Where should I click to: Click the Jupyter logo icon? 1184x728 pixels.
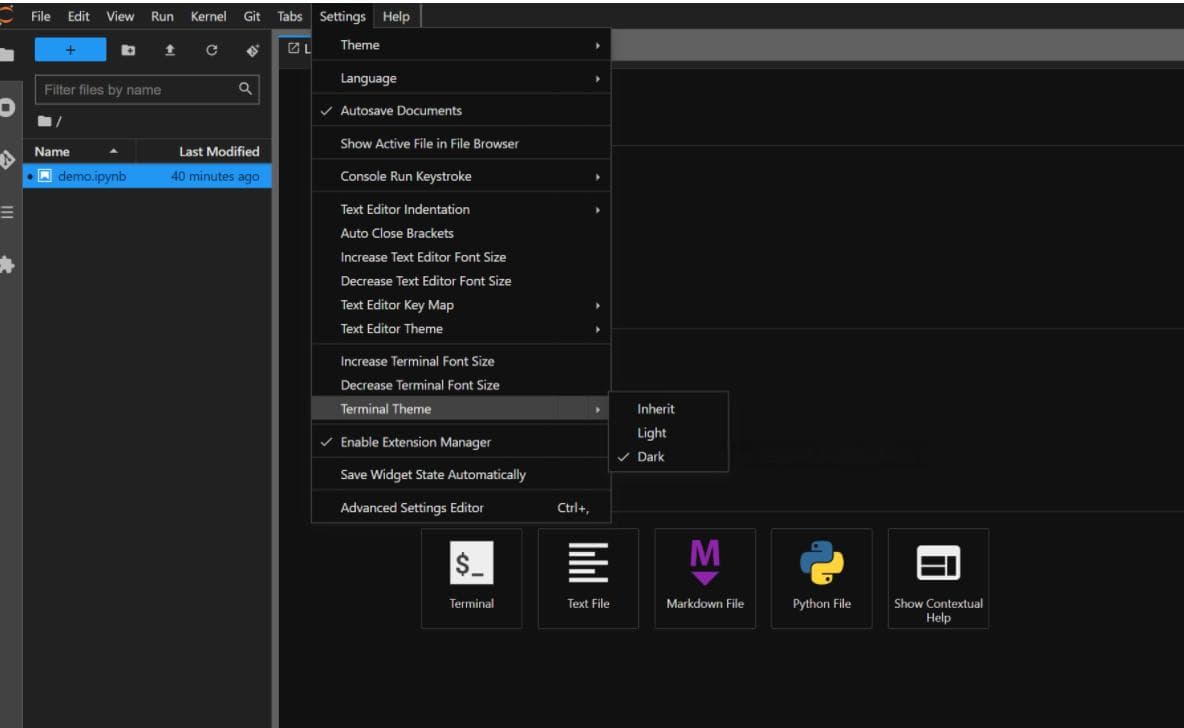tap(7, 15)
